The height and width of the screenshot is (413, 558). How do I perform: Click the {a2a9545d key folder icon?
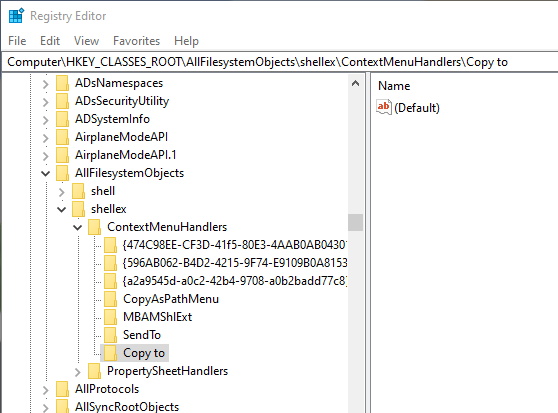110,281
